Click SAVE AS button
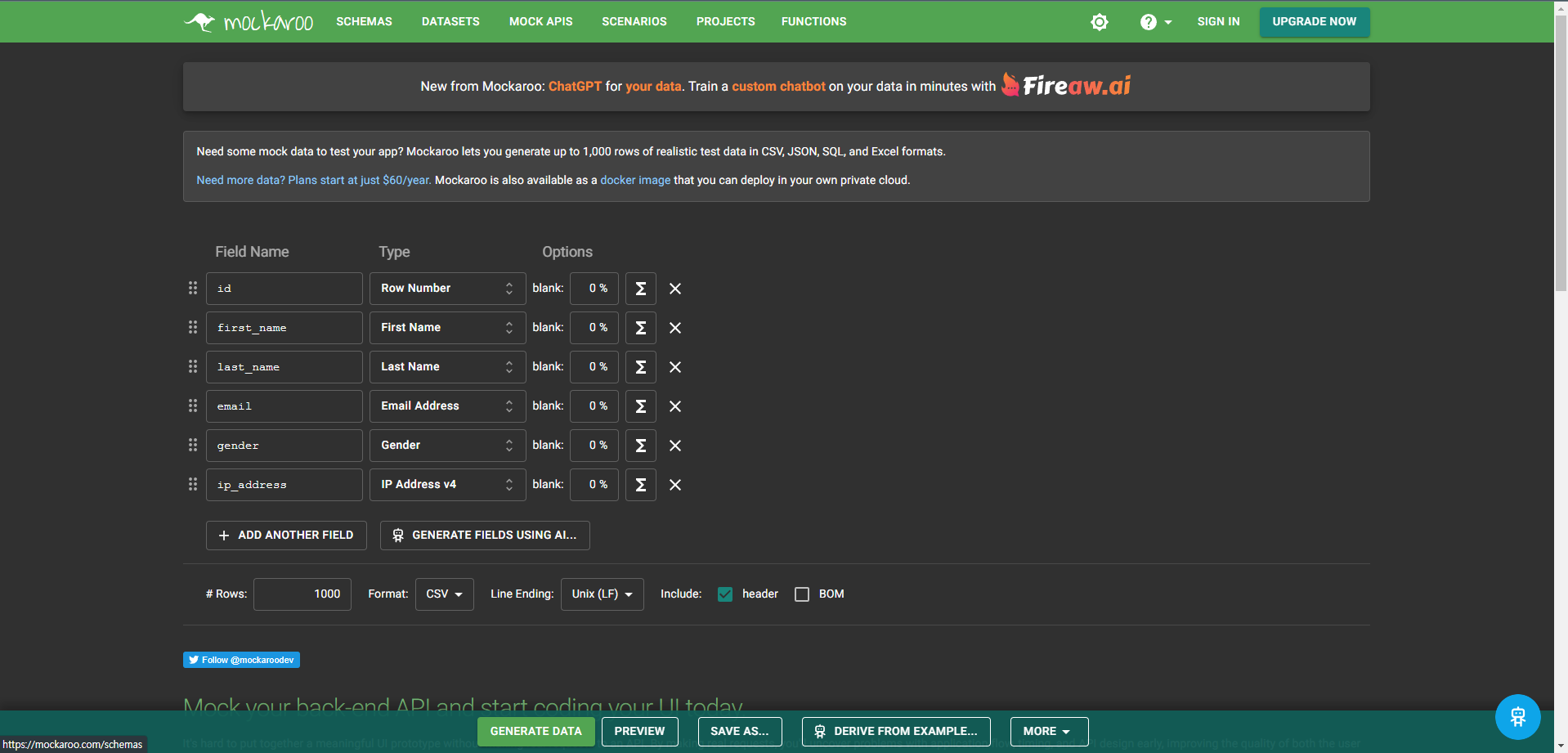Viewport: 1568px width, 753px height. click(740, 732)
